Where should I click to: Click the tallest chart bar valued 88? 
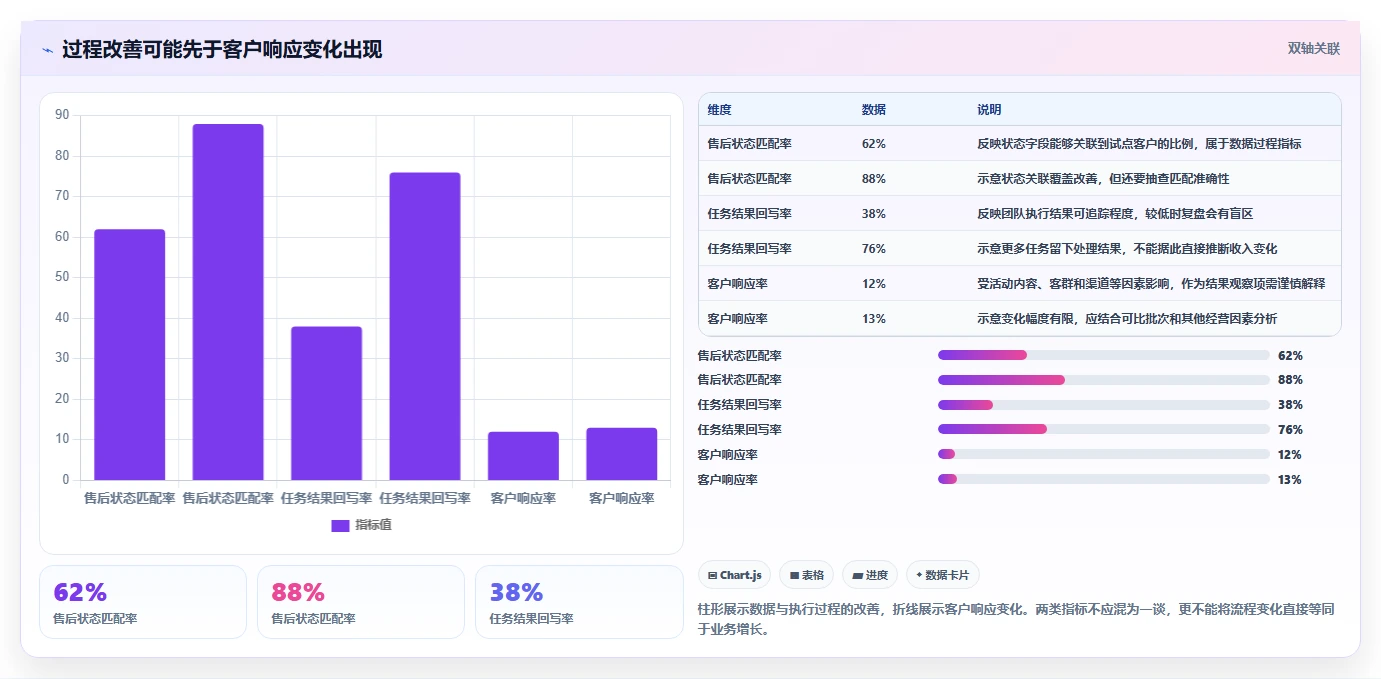point(228,302)
